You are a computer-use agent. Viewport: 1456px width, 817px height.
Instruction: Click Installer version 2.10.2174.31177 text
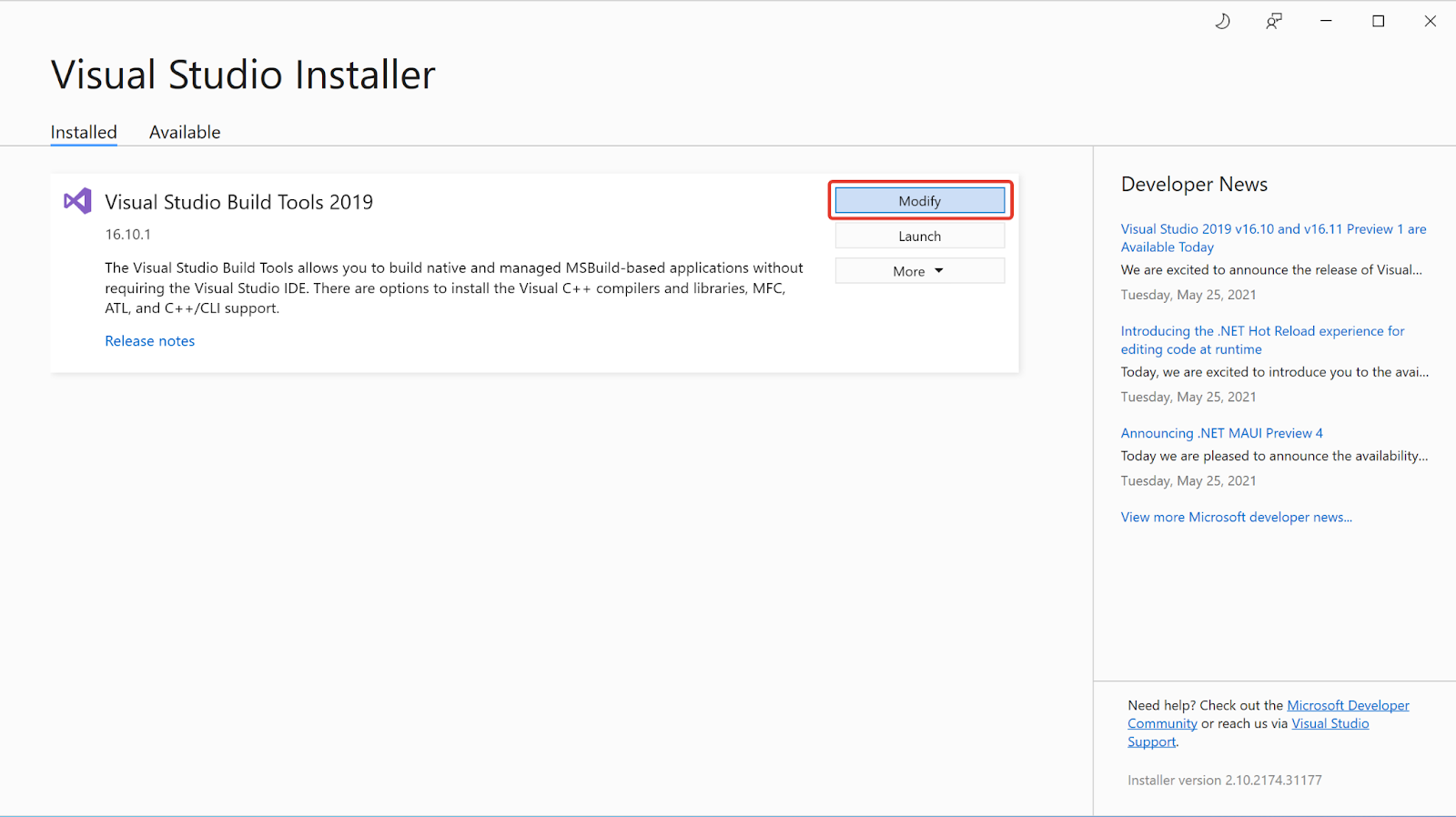click(1225, 781)
